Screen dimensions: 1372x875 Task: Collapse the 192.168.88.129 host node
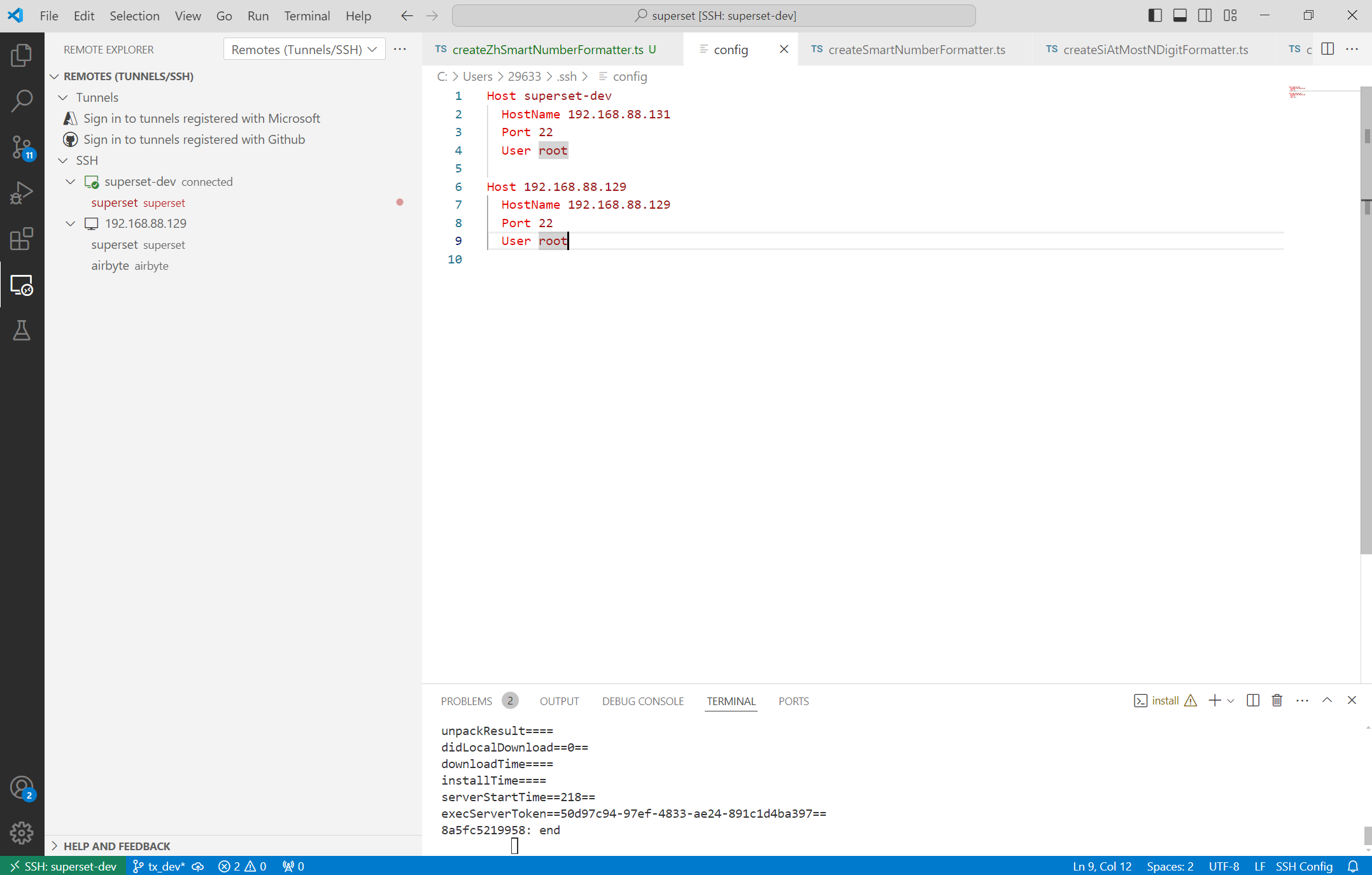click(x=71, y=223)
